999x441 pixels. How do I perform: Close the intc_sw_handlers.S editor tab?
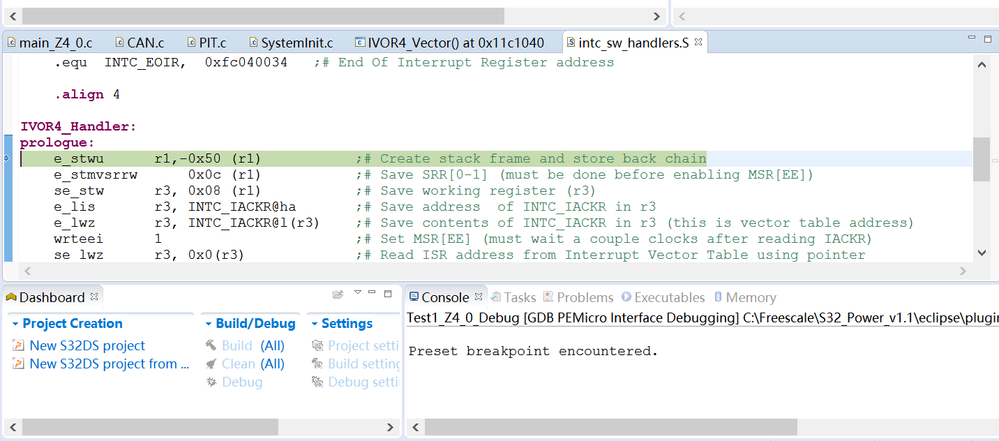[699, 43]
